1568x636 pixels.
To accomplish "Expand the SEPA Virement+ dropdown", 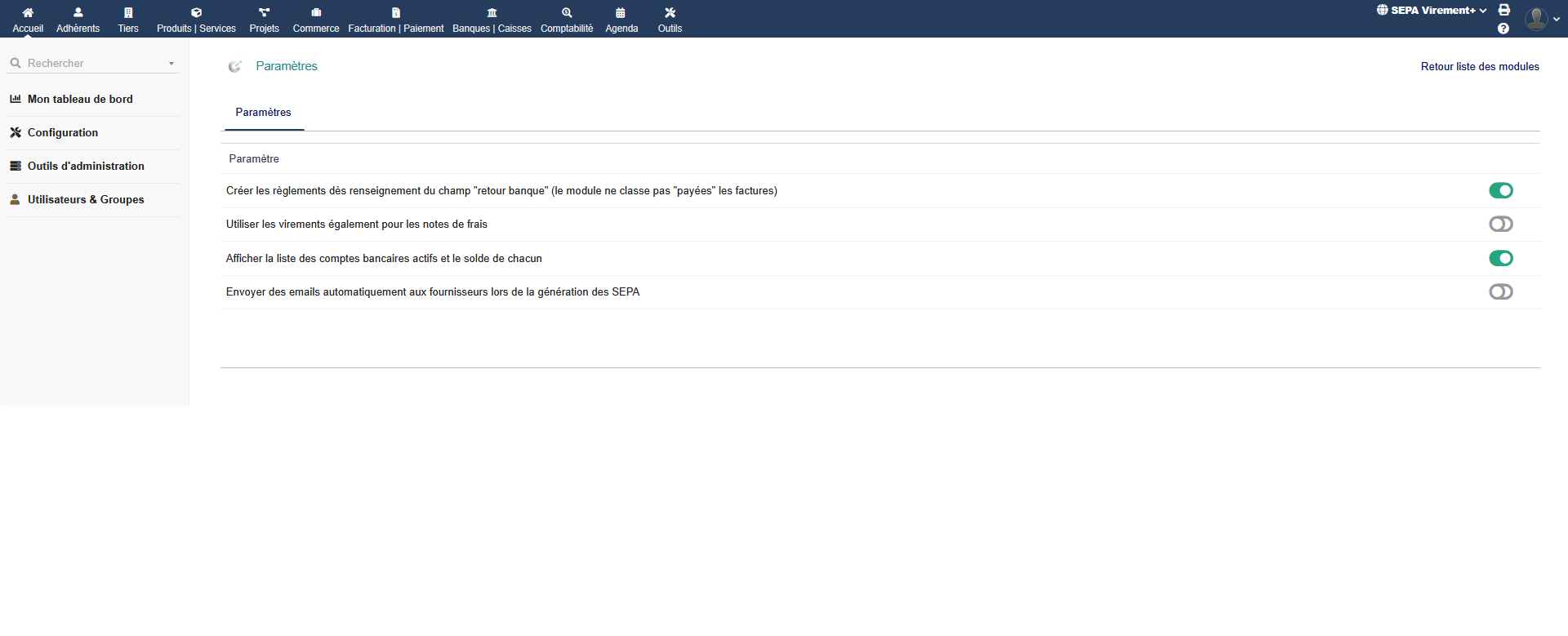I will [x=1432, y=11].
